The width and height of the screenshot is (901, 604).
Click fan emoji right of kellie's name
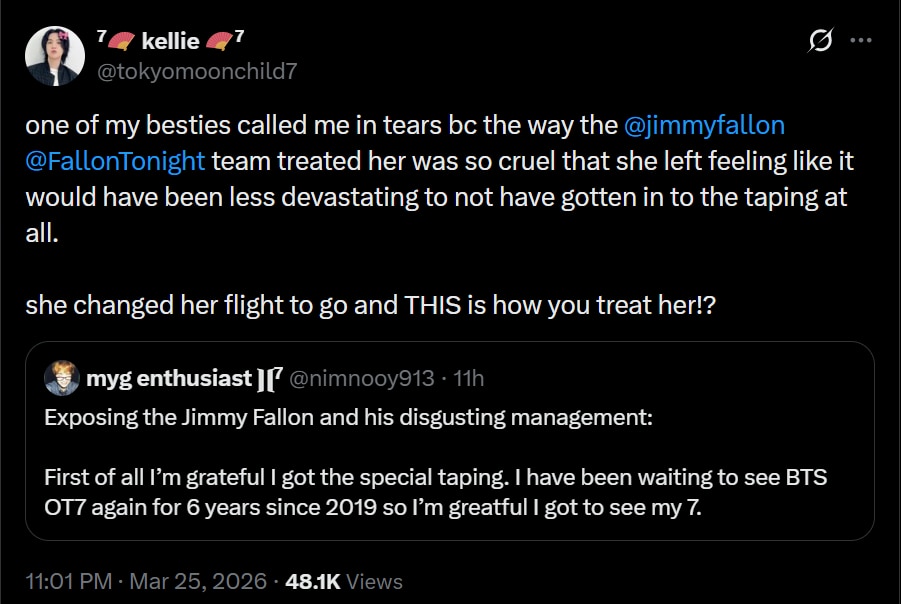pyautogui.click(x=219, y=41)
